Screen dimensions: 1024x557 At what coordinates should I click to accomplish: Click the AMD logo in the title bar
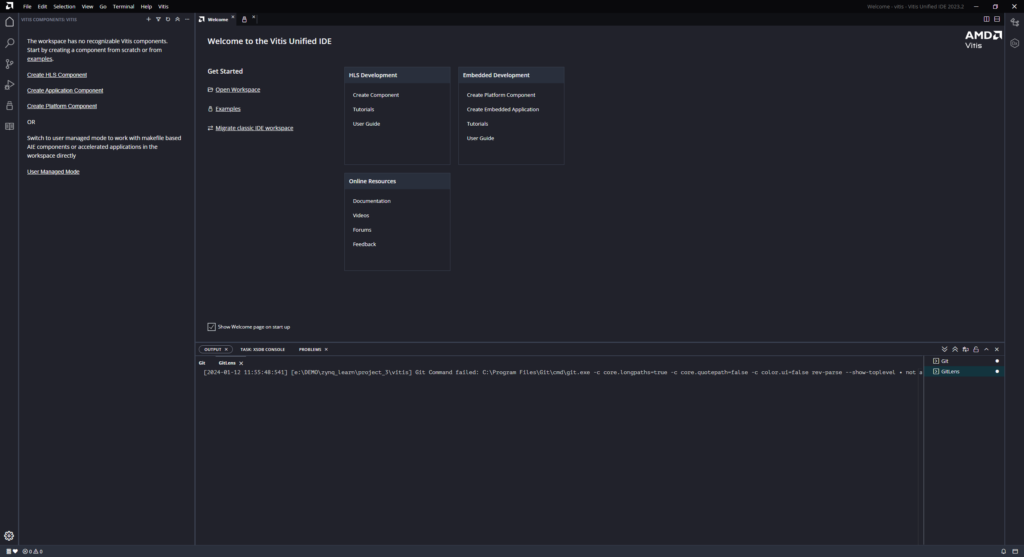[9, 6]
